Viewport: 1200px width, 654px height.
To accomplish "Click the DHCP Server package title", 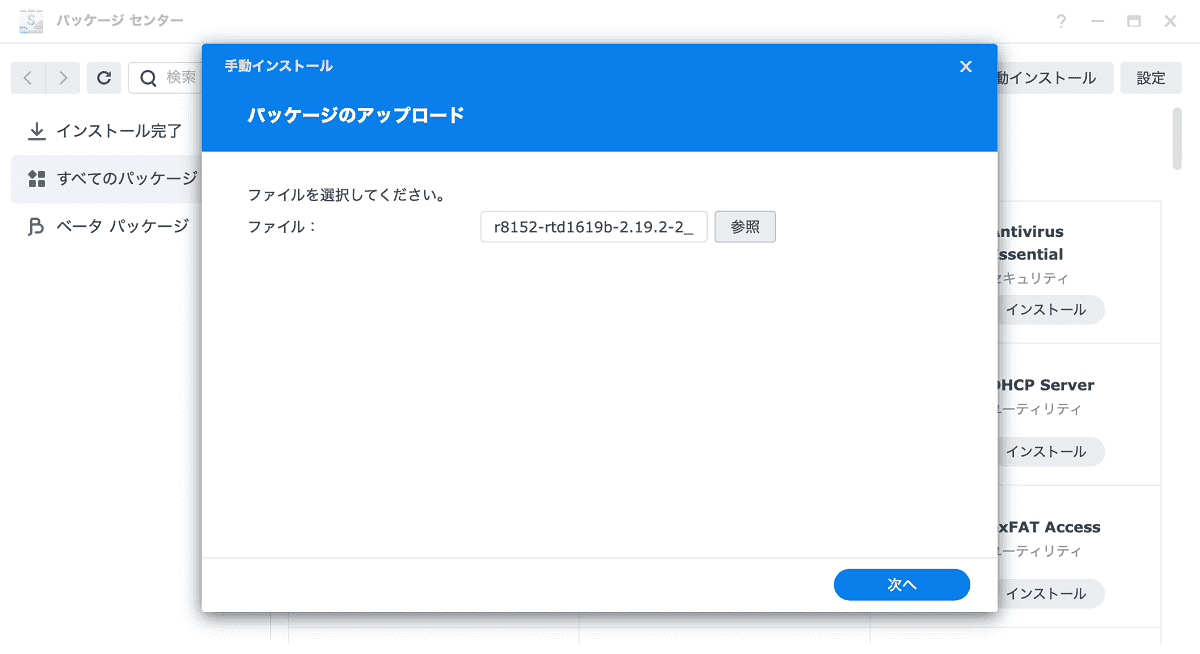I will 1046,385.
